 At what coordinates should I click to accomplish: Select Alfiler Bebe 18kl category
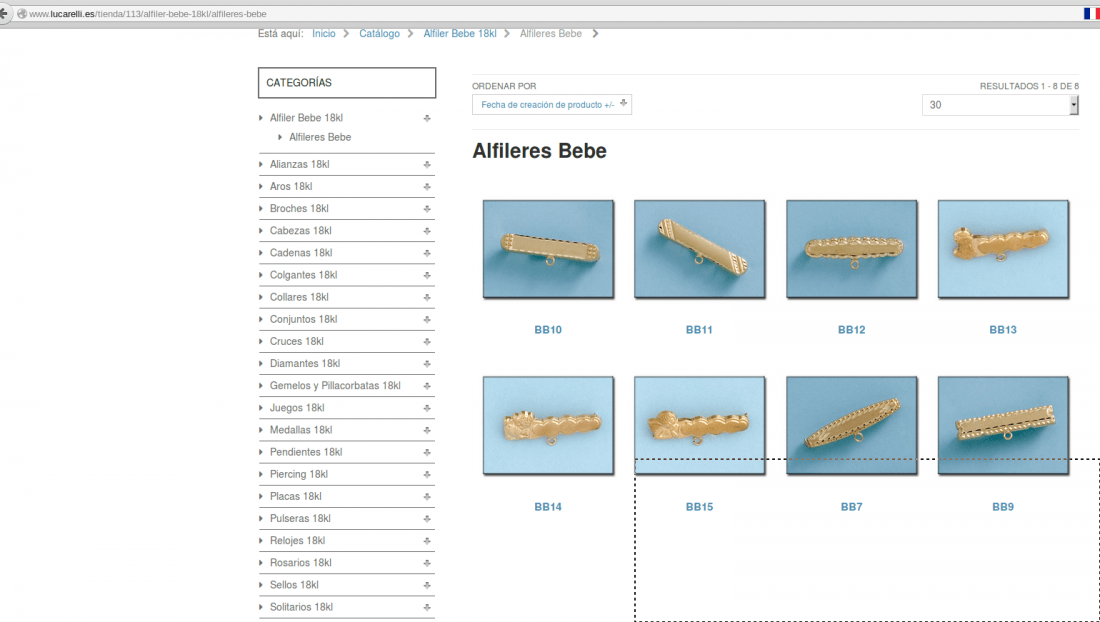306,118
